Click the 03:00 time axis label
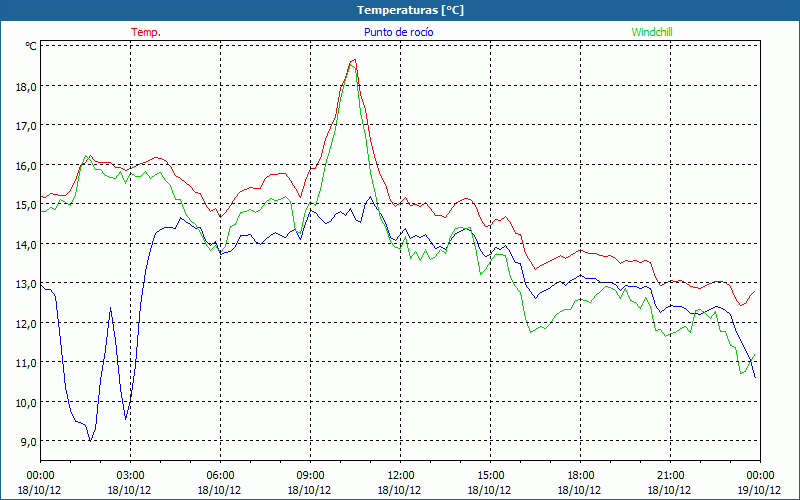The image size is (800, 500). (130, 476)
